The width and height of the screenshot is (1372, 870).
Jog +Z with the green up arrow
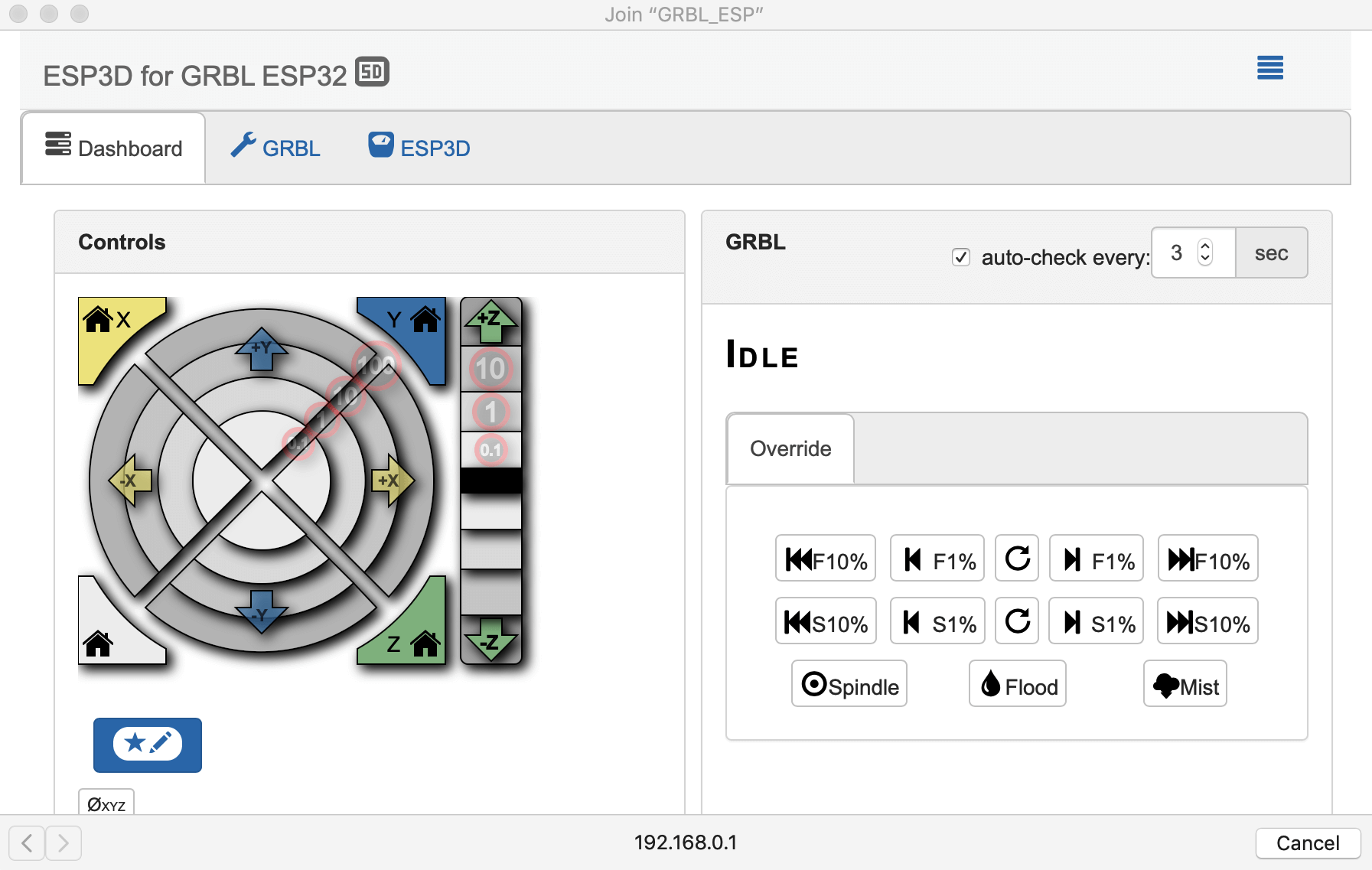point(490,321)
